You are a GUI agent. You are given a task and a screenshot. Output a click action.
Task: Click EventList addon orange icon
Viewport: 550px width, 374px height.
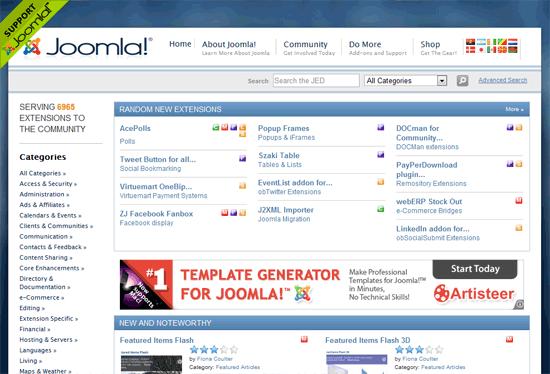pos(381,182)
